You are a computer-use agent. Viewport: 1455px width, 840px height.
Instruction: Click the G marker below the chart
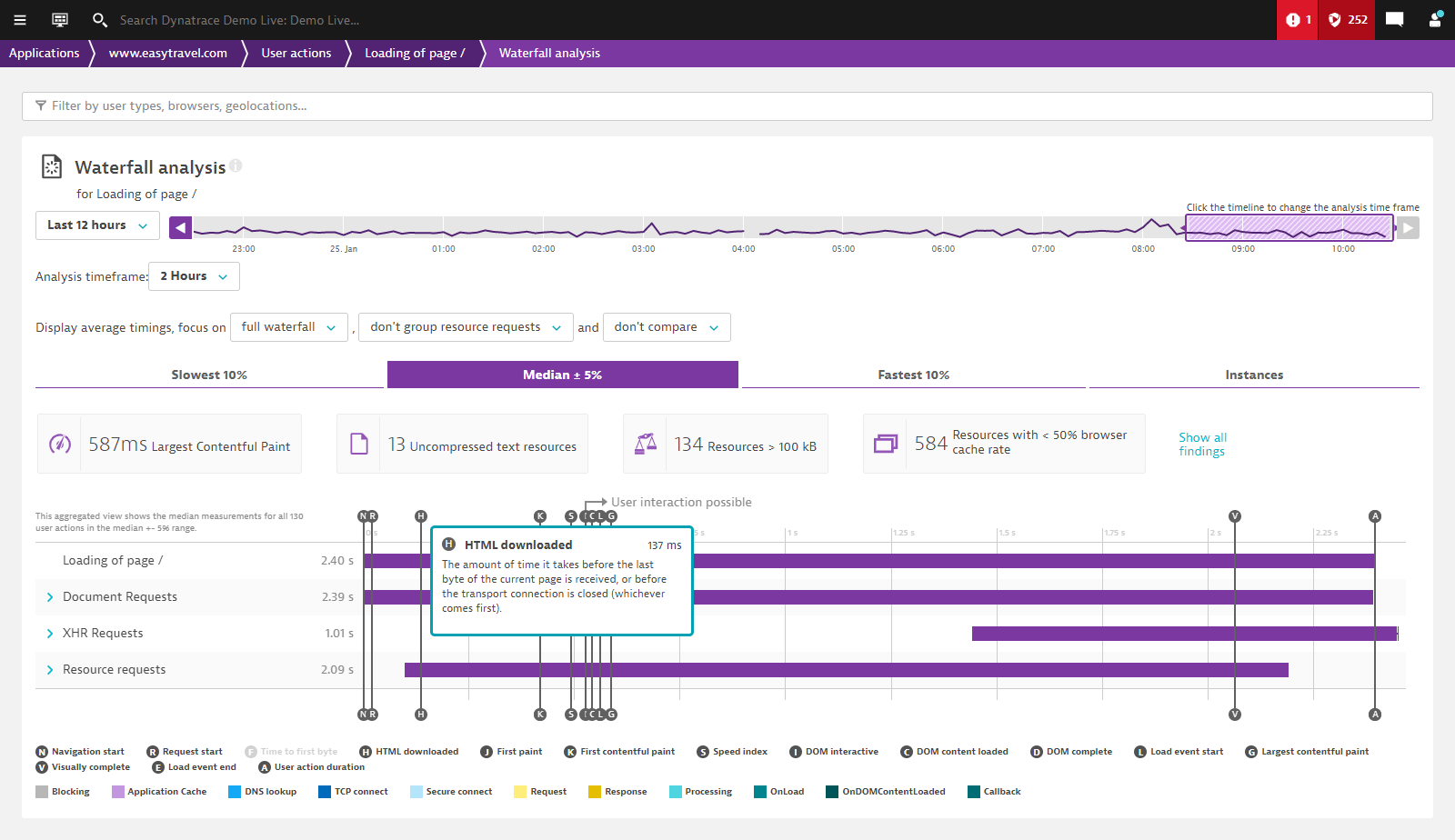[x=612, y=715]
